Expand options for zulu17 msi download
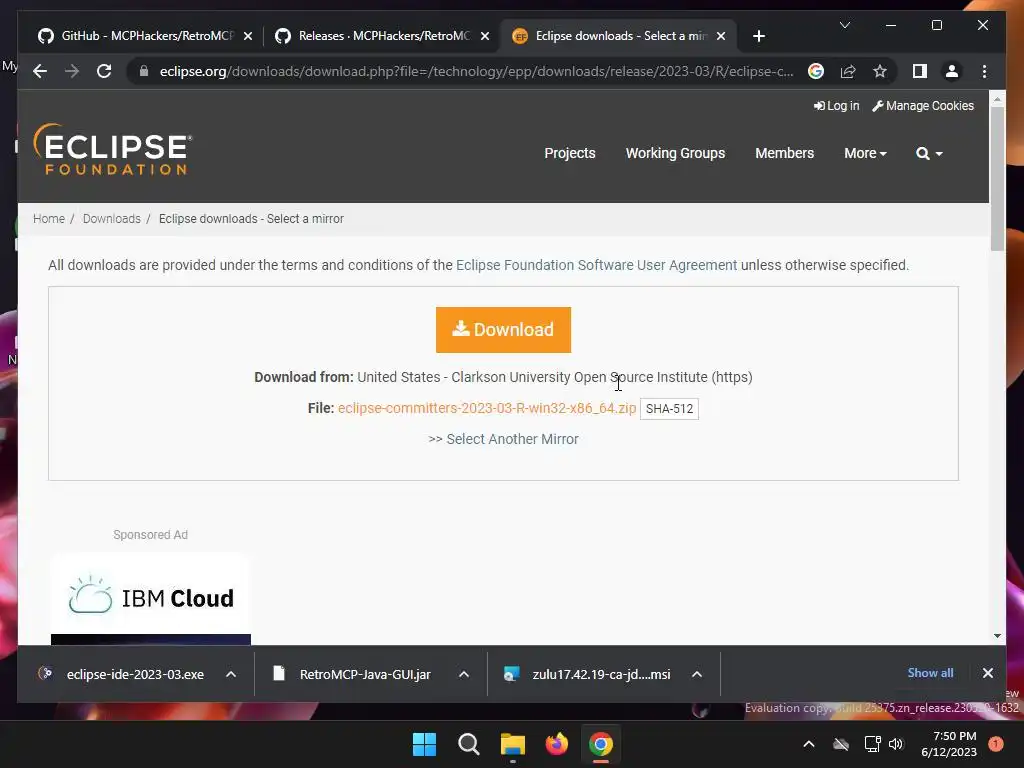 click(x=697, y=674)
